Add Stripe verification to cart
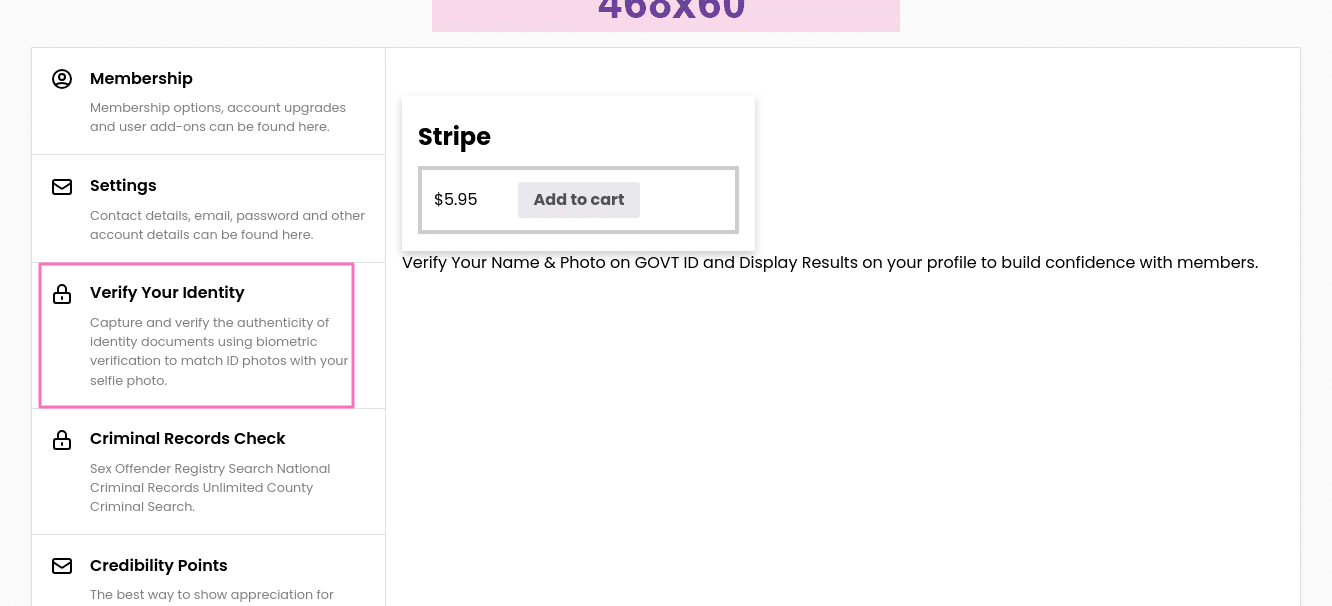 click(579, 200)
